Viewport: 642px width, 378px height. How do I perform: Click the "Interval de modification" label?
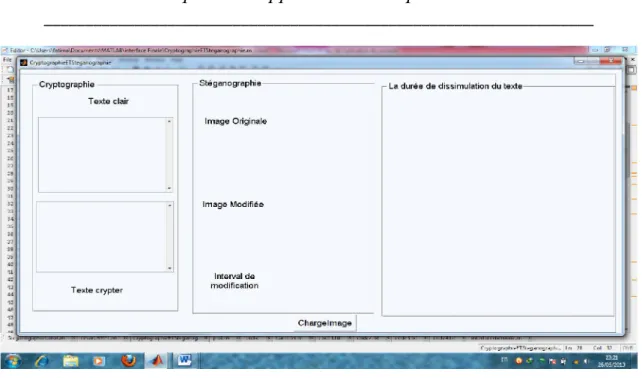235,281
